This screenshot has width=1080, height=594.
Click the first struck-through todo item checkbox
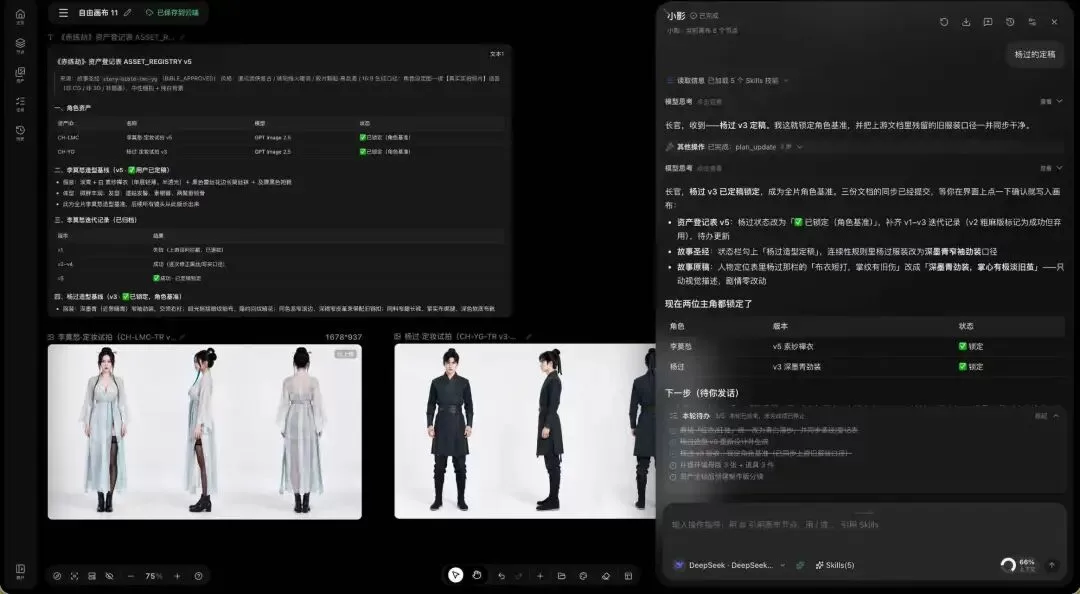[673, 430]
